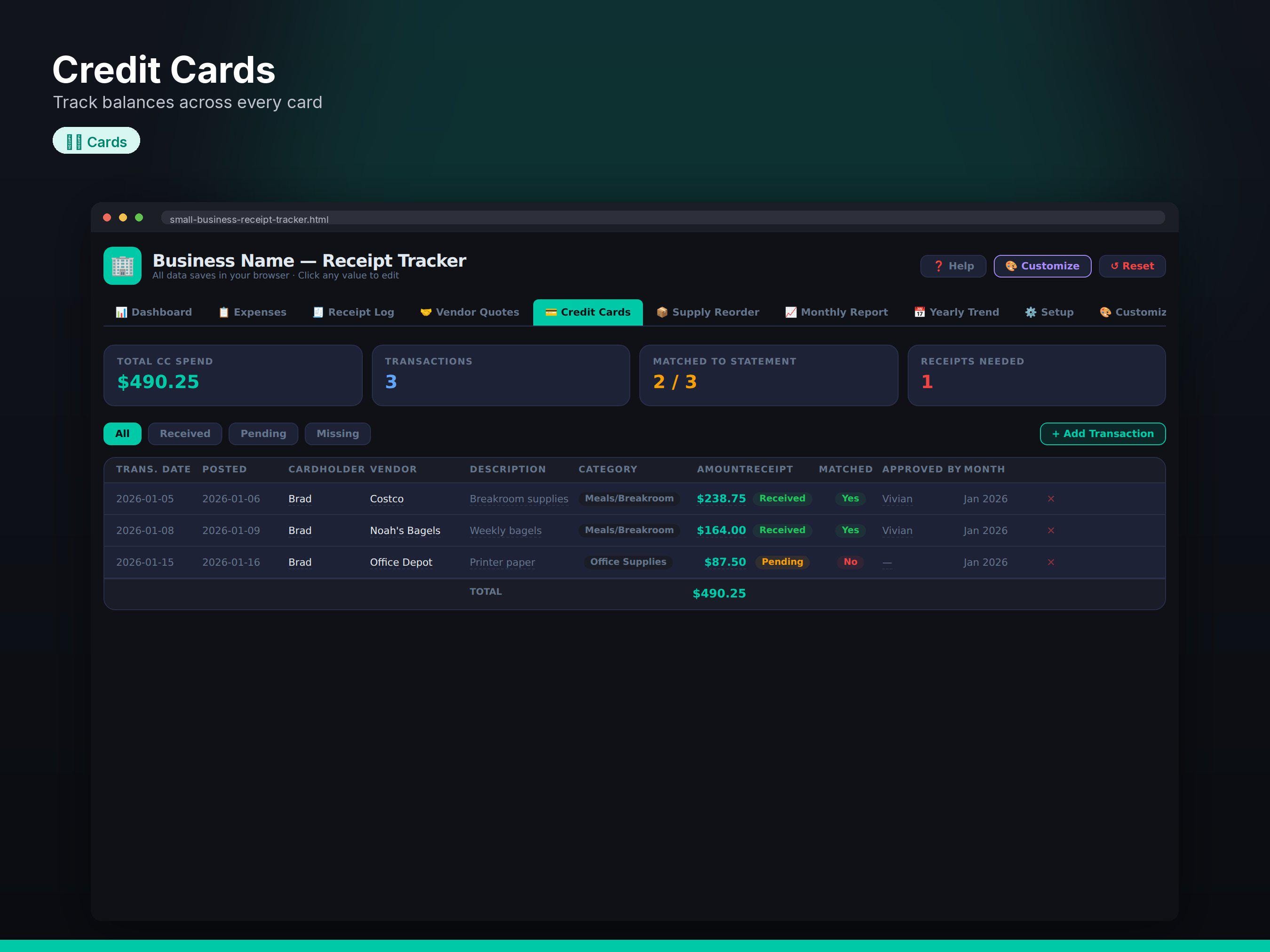
Task: Click the Reset button
Action: click(1132, 266)
